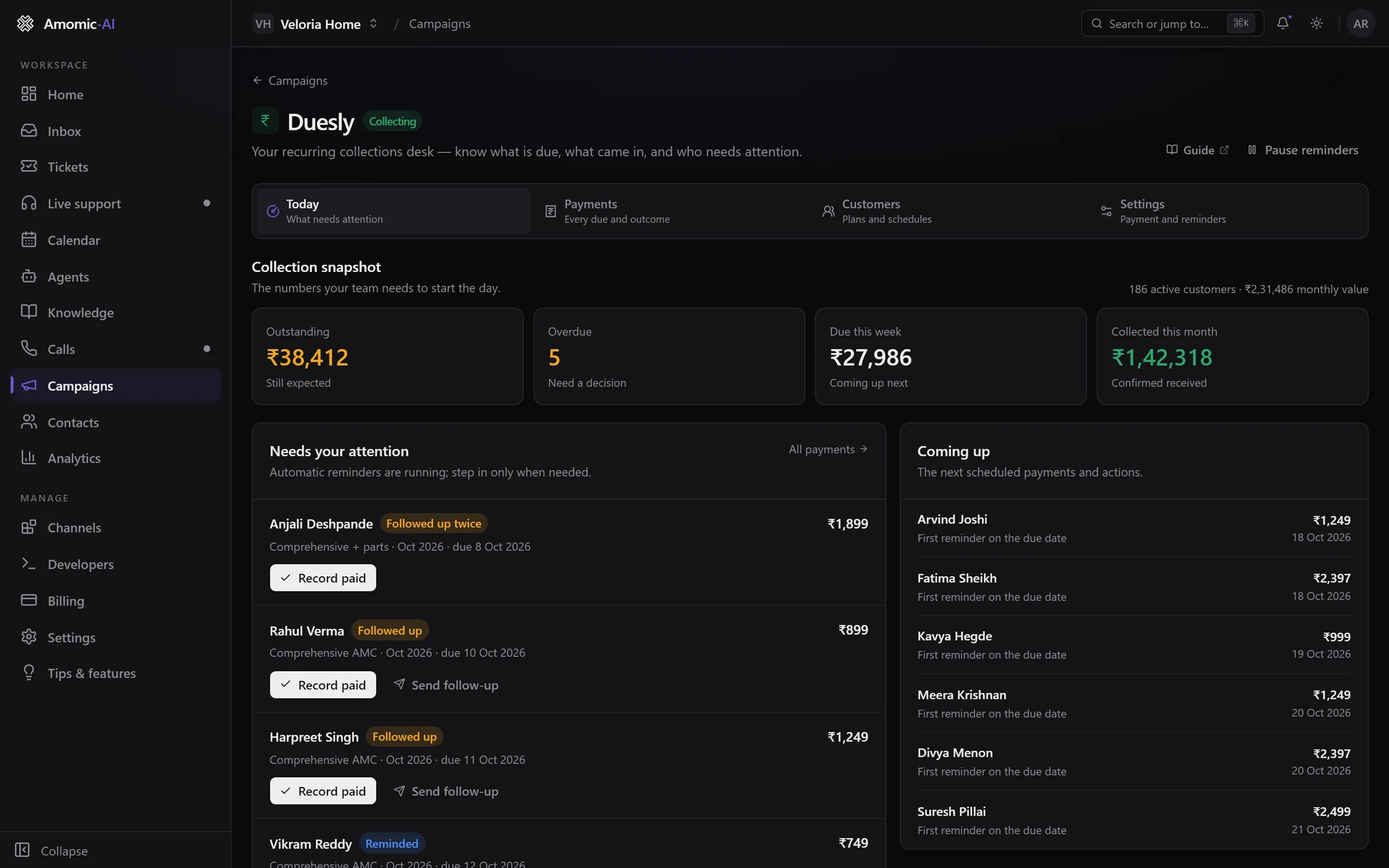Go back to Campaigns via arrow link
Viewport: 1389px width, 868px height.
(x=290, y=80)
